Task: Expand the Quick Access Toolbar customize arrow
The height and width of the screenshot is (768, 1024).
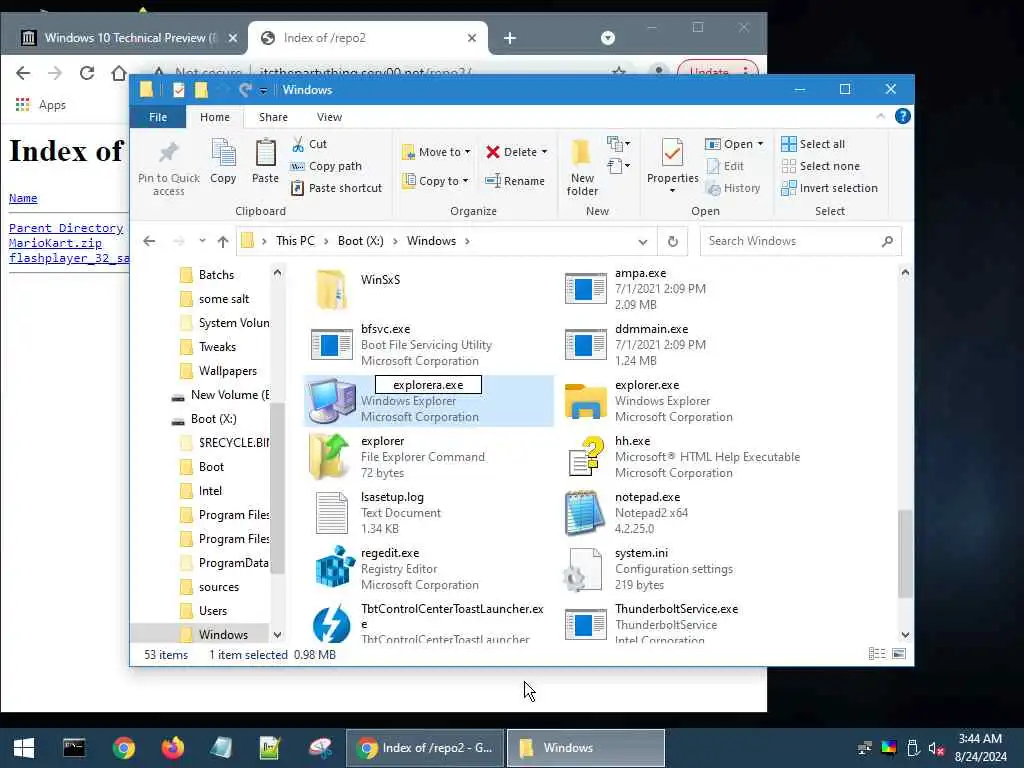Action: (x=263, y=91)
